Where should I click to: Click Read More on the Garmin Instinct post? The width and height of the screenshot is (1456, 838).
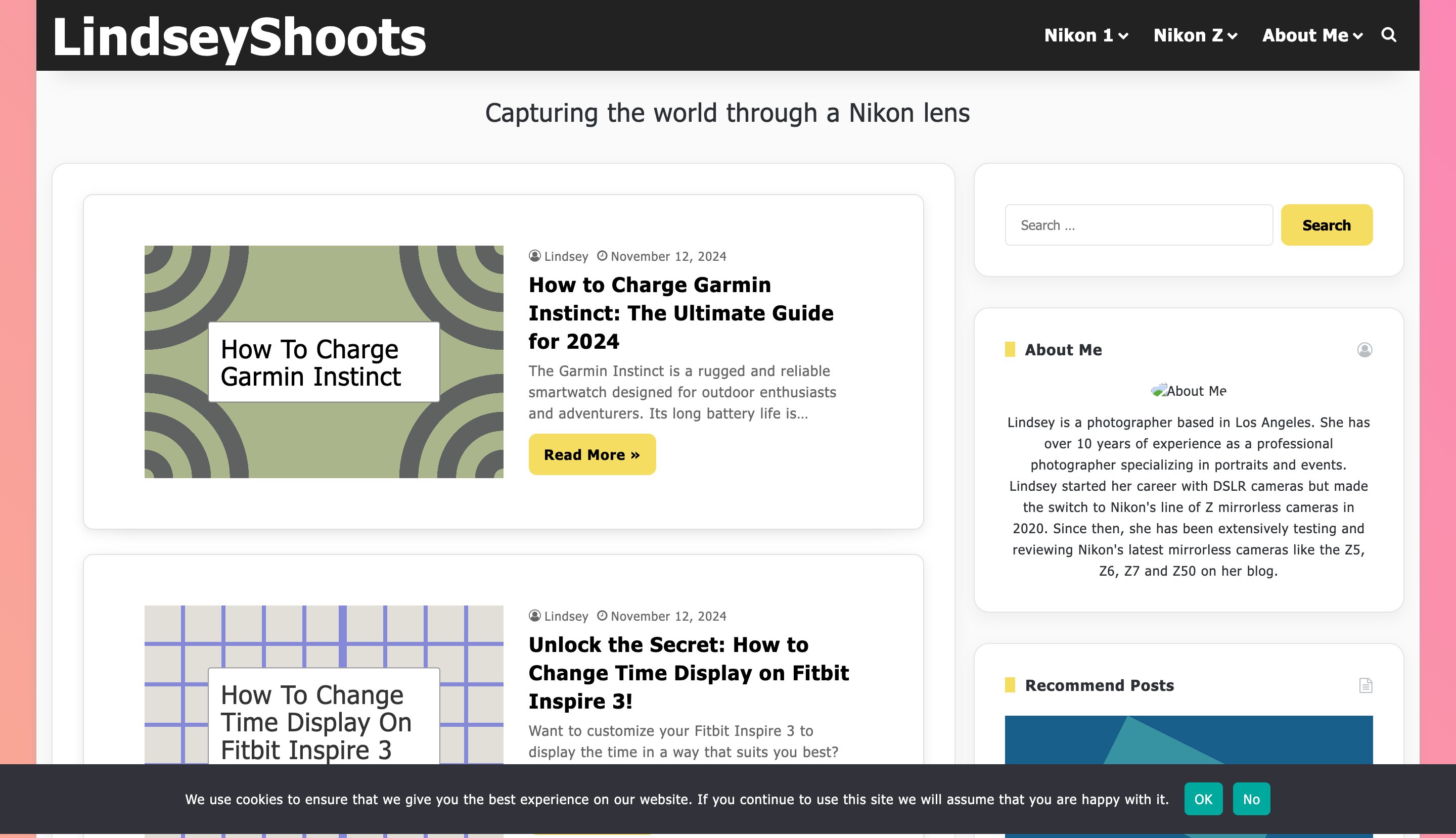pyautogui.click(x=591, y=454)
